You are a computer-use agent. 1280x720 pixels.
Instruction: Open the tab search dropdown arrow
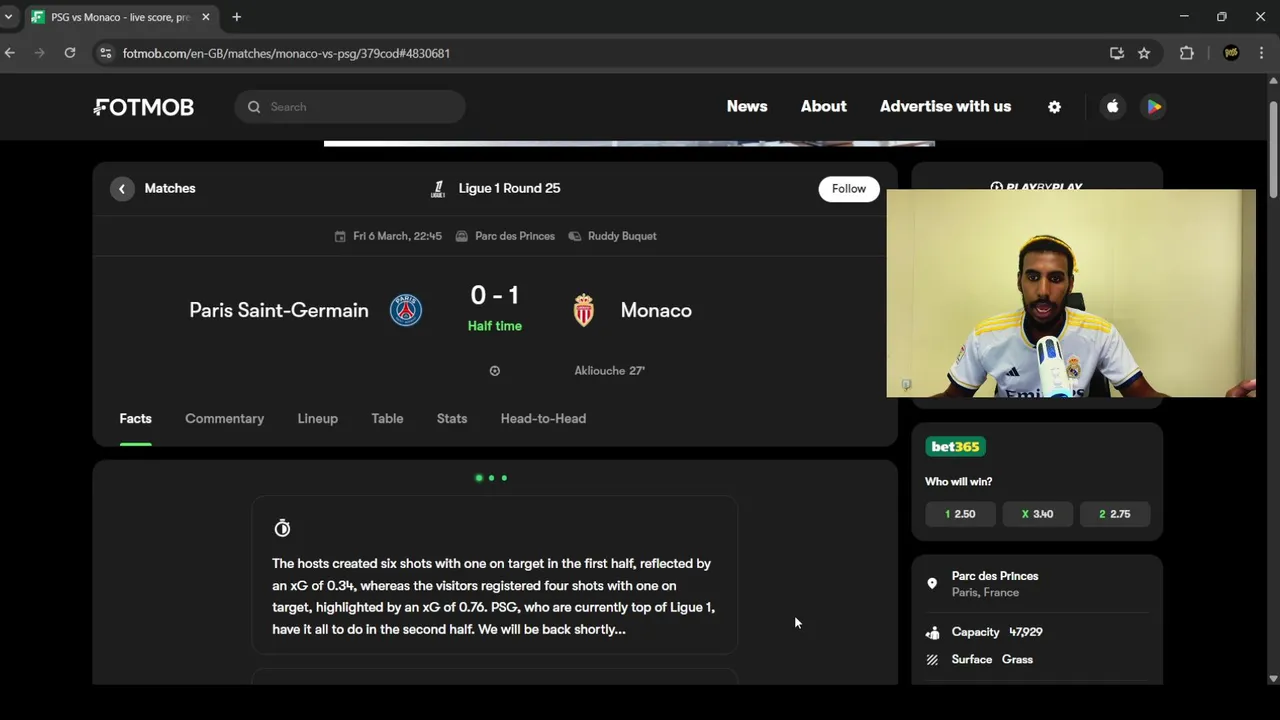[x=8, y=17]
